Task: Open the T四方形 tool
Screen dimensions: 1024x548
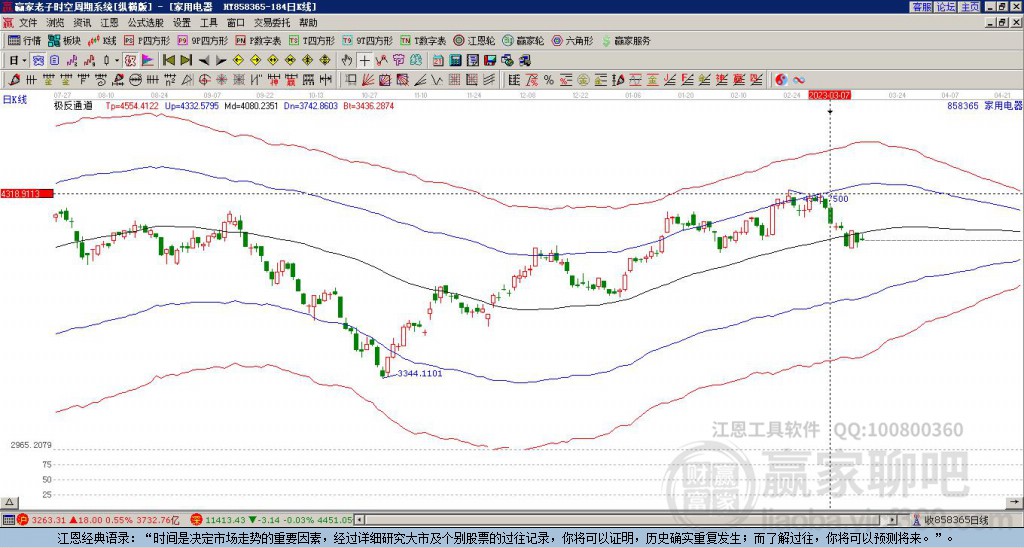Action: coord(312,40)
